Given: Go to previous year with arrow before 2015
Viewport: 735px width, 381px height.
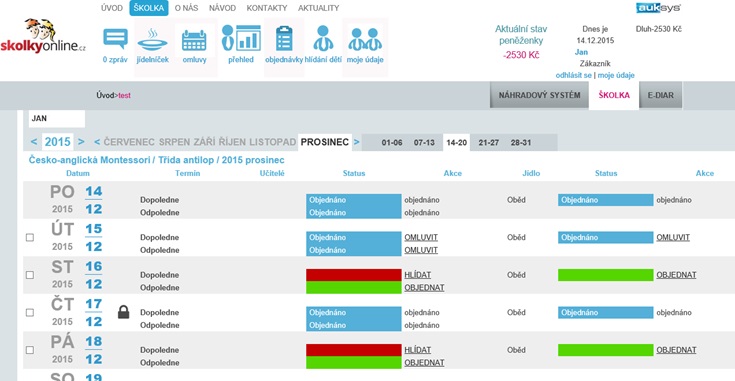Looking at the screenshot, I should pos(34,142).
